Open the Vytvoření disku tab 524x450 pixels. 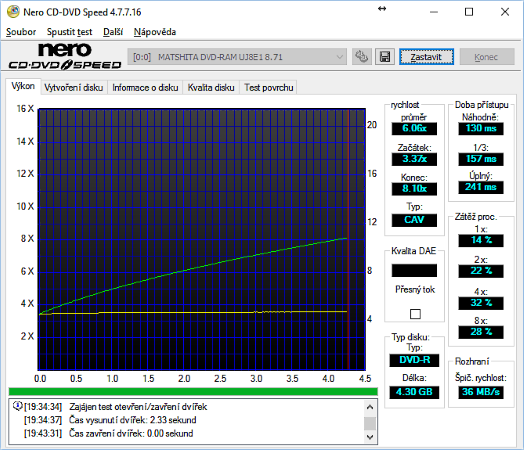click(x=74, y=88)
